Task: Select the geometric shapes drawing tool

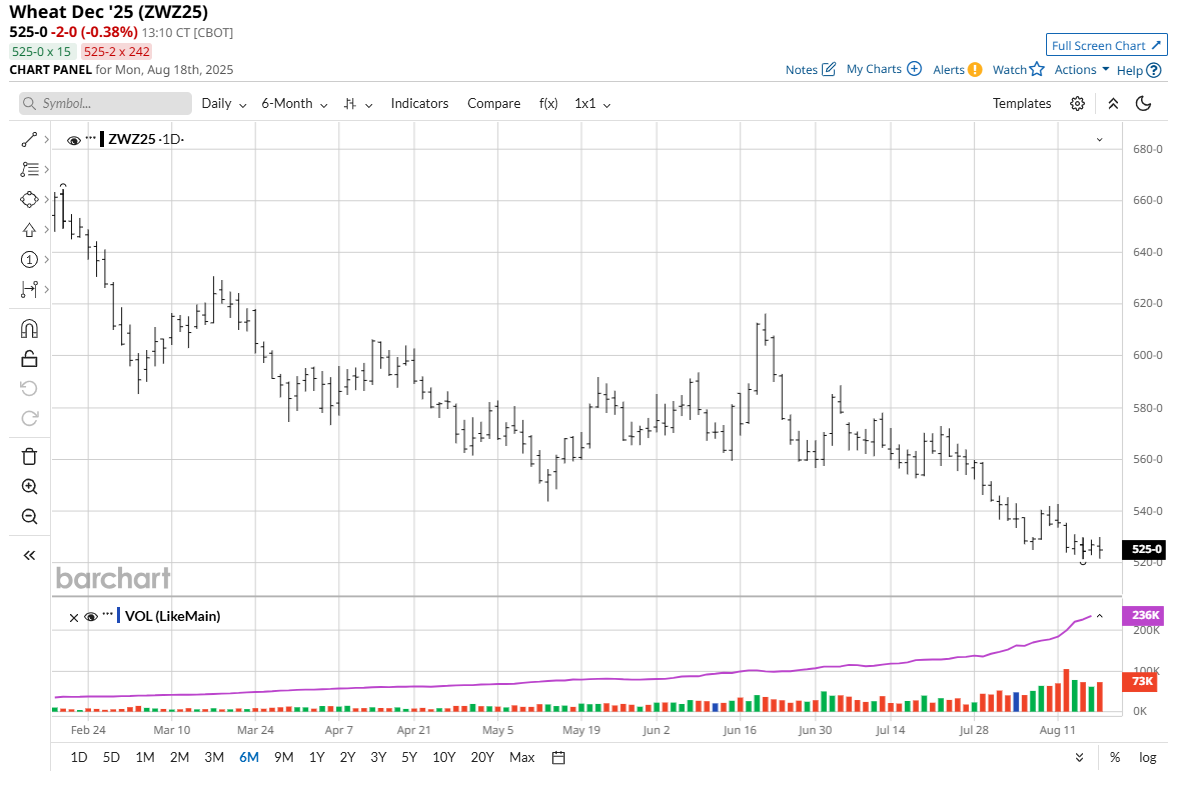Action: 29,199
